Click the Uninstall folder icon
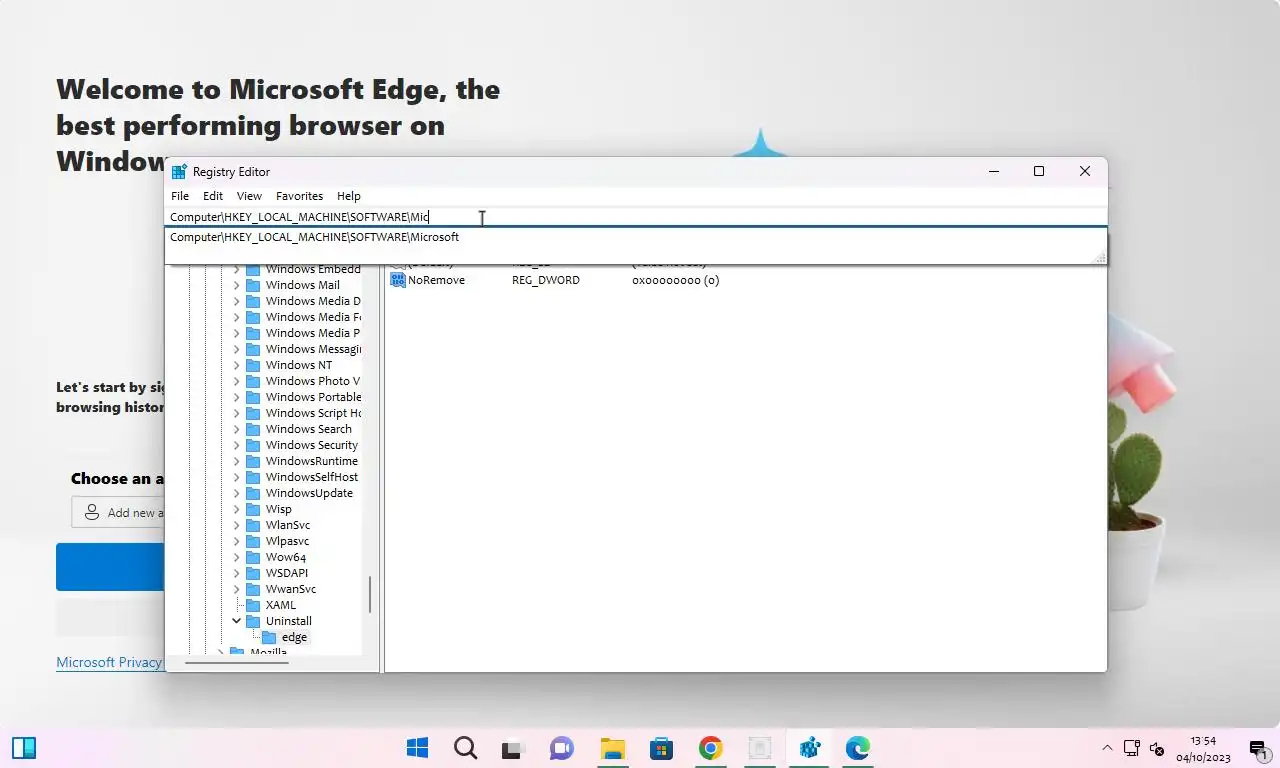 click(253, 621)
